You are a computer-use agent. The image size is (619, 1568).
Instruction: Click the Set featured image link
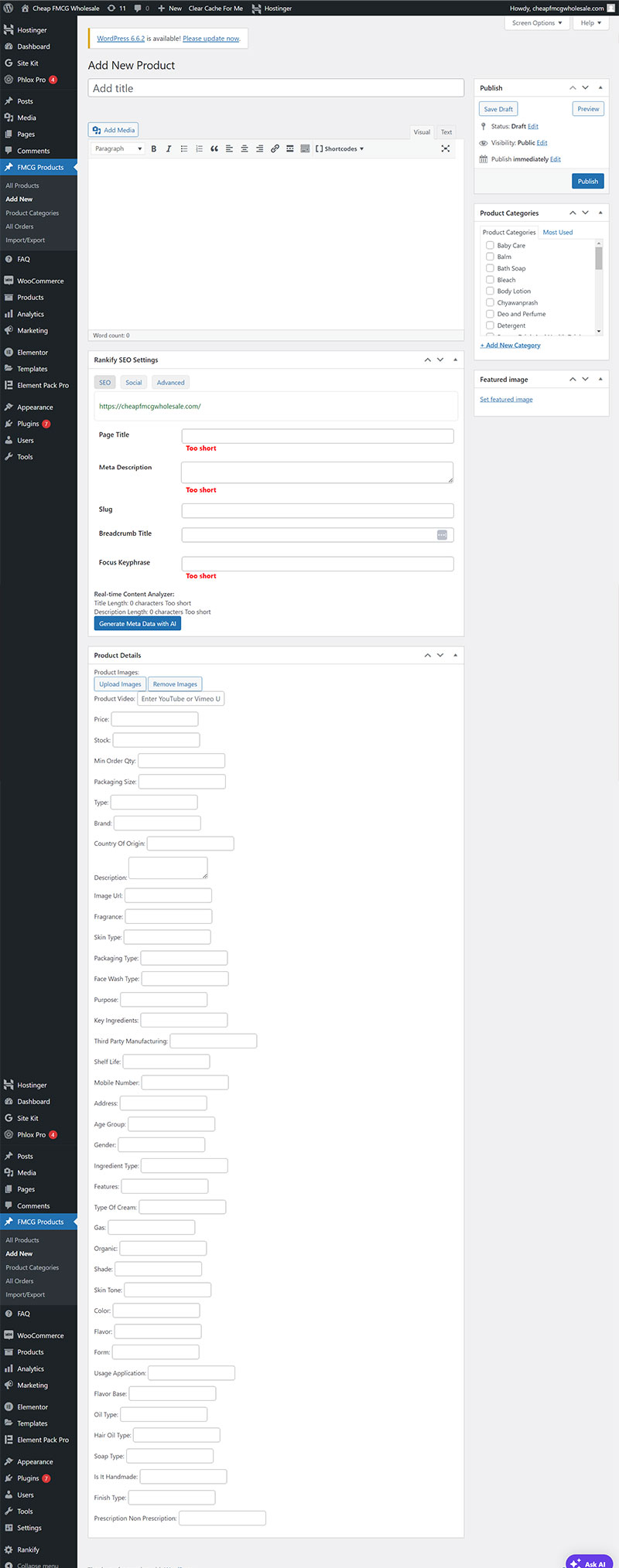coord(506,400)
